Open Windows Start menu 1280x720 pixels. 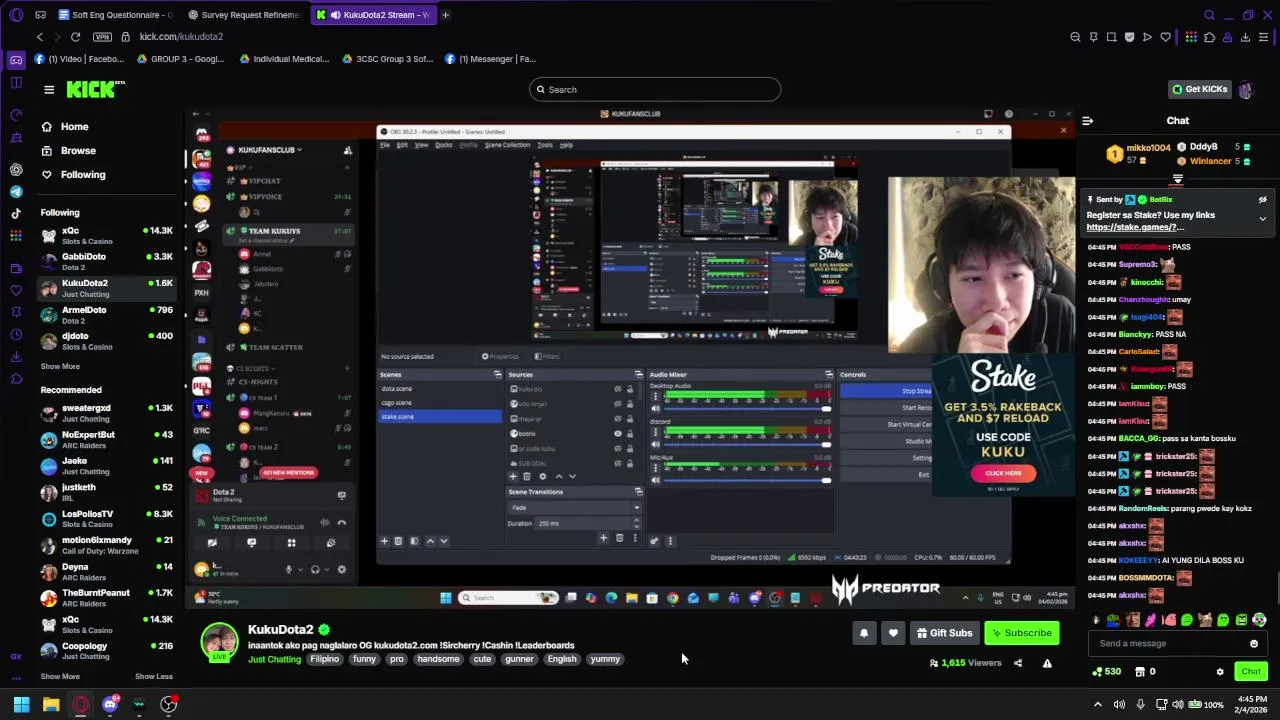pyautogui.click(x=21, y=705)
